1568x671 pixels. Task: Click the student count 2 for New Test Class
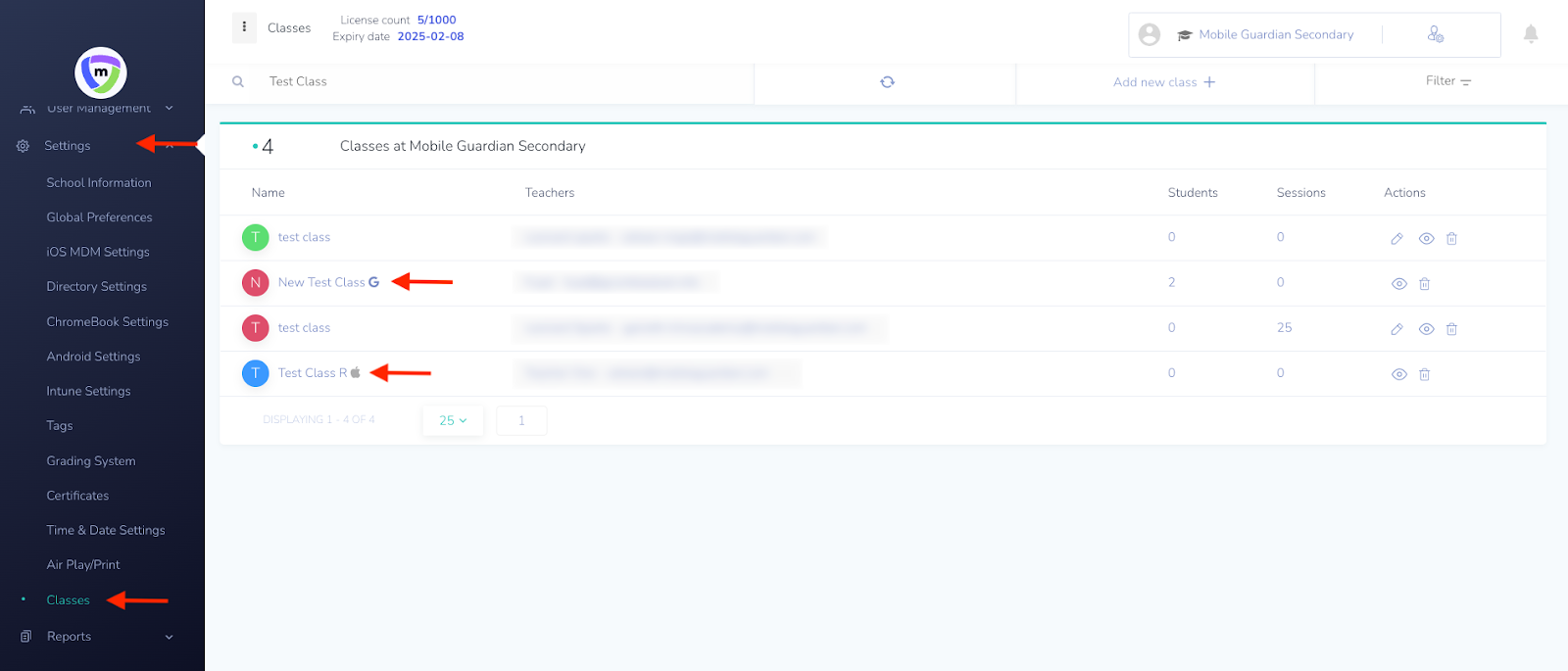tap(1171, 282)
